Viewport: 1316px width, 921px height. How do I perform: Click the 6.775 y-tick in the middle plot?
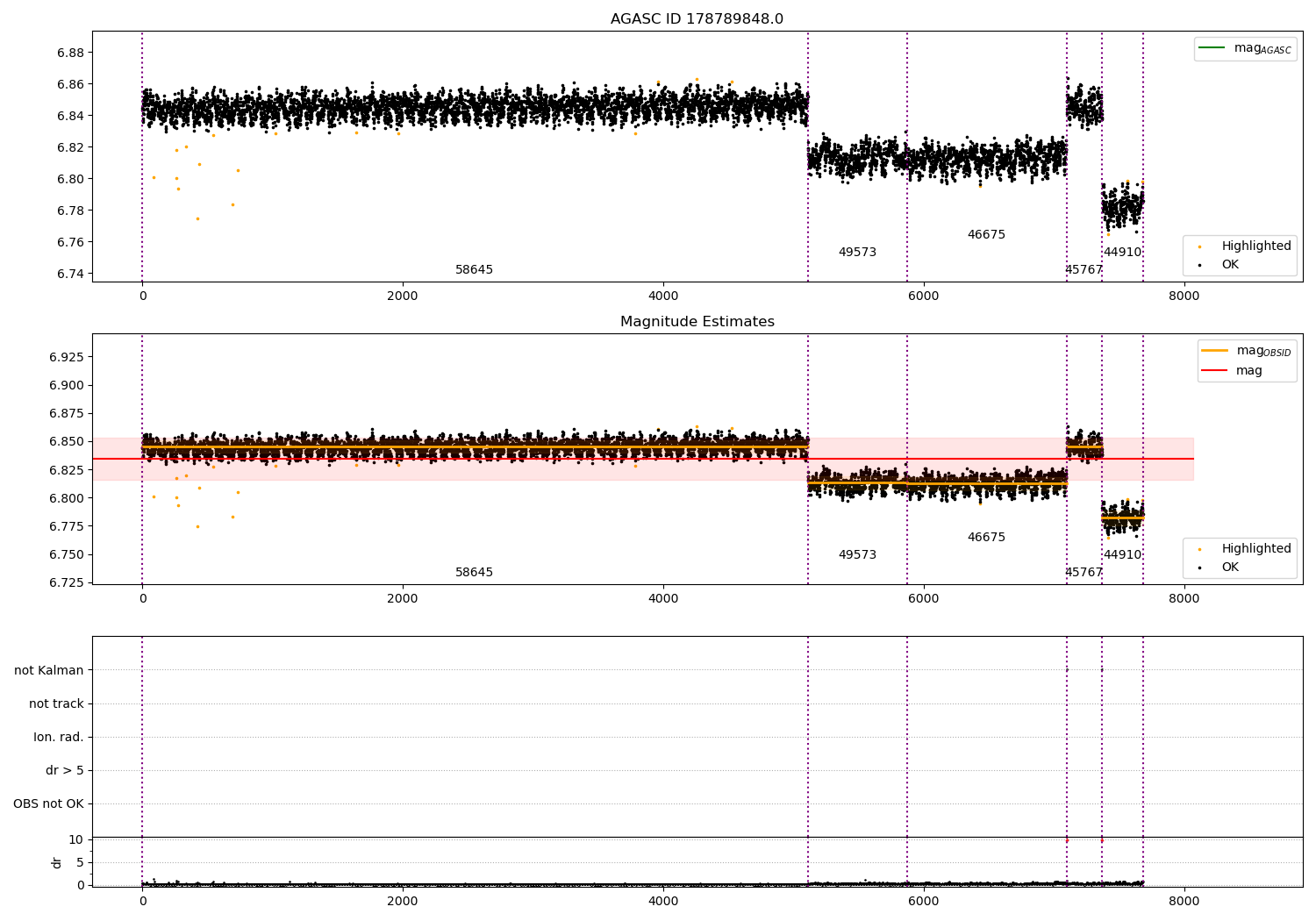67,526
